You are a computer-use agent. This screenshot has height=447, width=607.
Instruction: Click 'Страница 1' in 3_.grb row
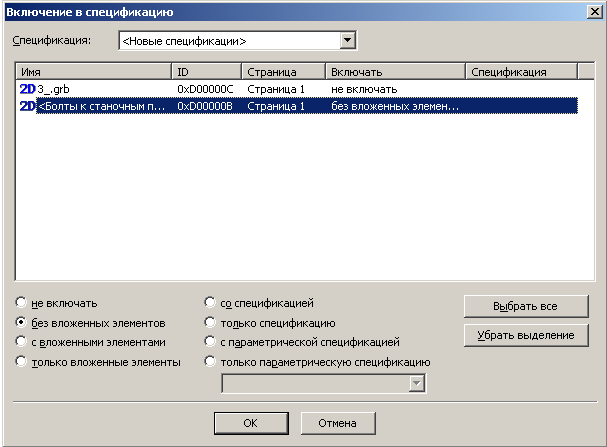pyautogui.click(x=276, y=89)
